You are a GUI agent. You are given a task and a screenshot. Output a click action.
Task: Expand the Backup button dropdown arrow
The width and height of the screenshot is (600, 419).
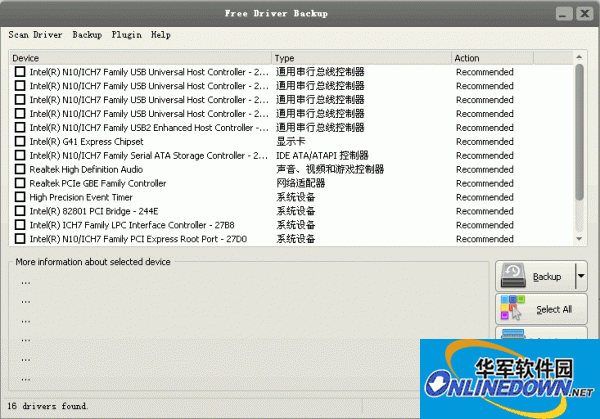point(581,276)
